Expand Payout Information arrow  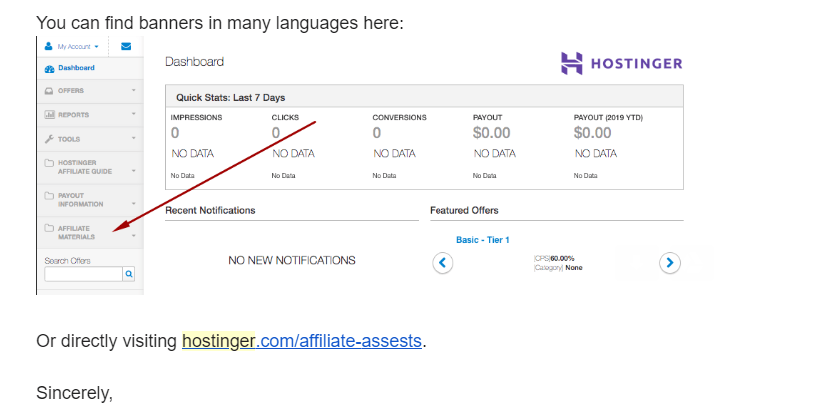pyautogui.click(x=134, y=204)
